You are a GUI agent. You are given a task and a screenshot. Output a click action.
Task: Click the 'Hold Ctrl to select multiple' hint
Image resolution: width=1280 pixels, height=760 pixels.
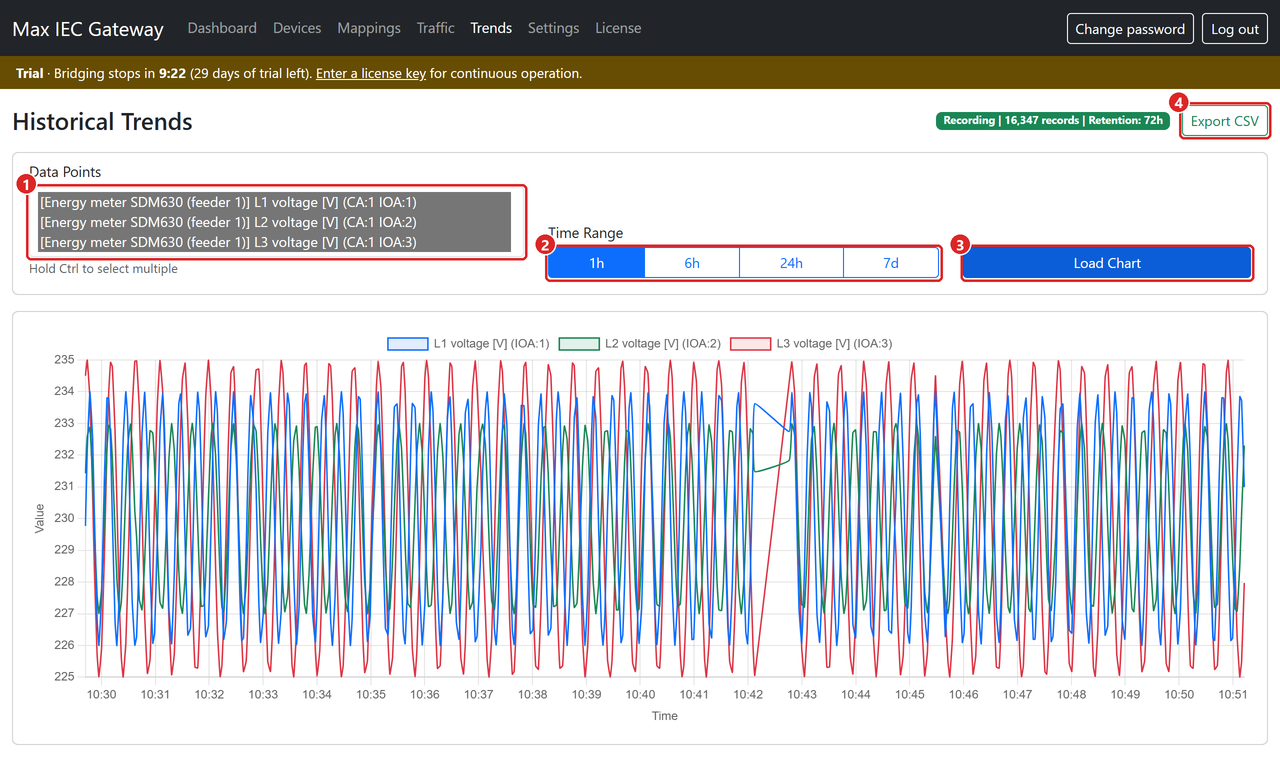(x=103, y=269)
